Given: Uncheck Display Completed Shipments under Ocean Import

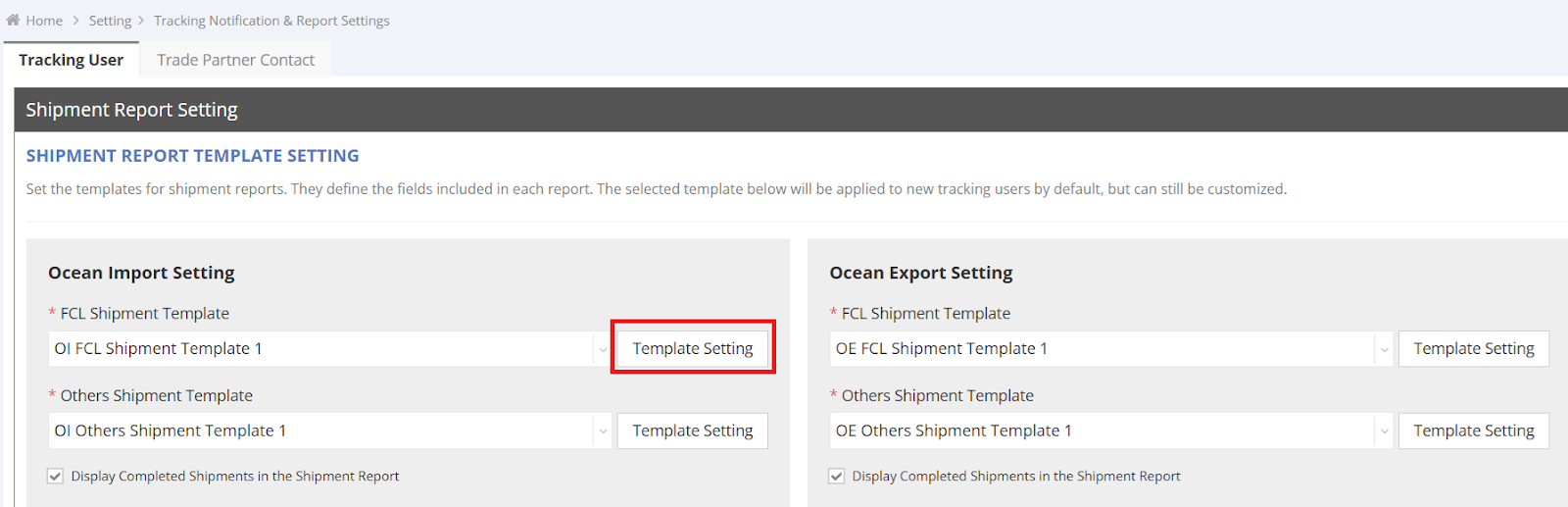Looking at the screenshot, I should [56, 477].
